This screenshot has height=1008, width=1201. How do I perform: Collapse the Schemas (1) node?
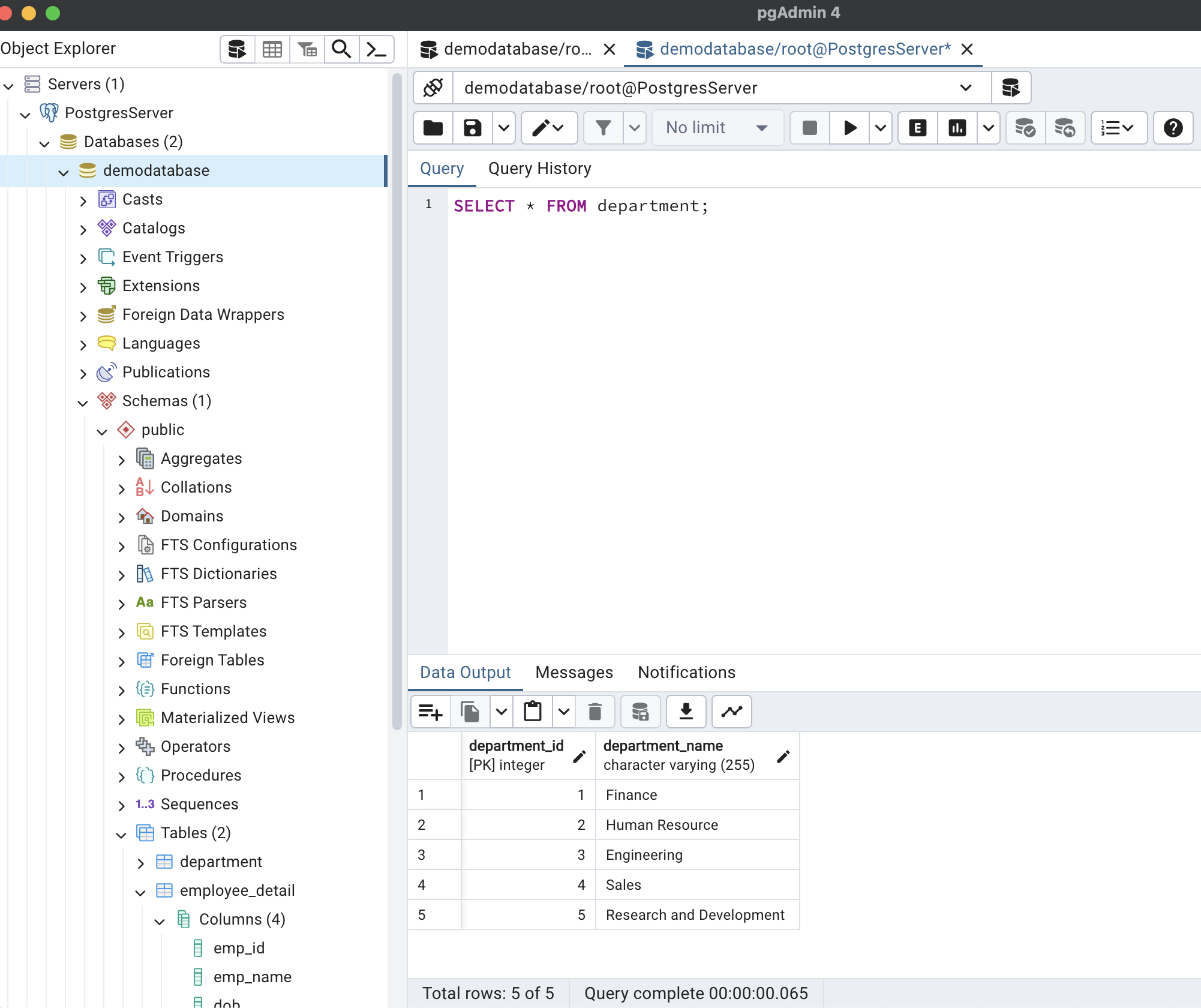tap(83, 402)
